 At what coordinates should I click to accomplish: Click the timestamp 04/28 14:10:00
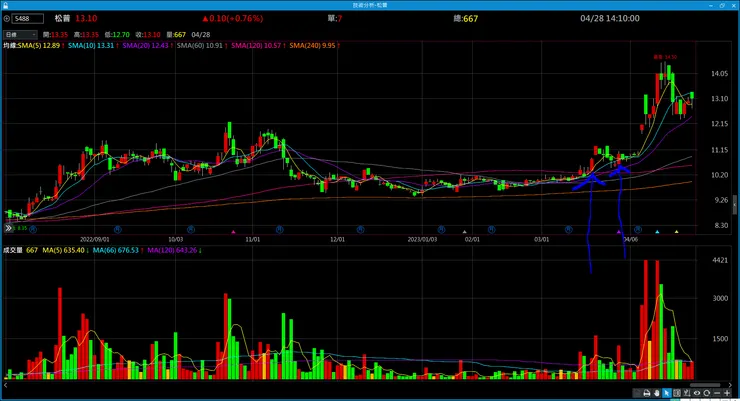click(610, 18)
